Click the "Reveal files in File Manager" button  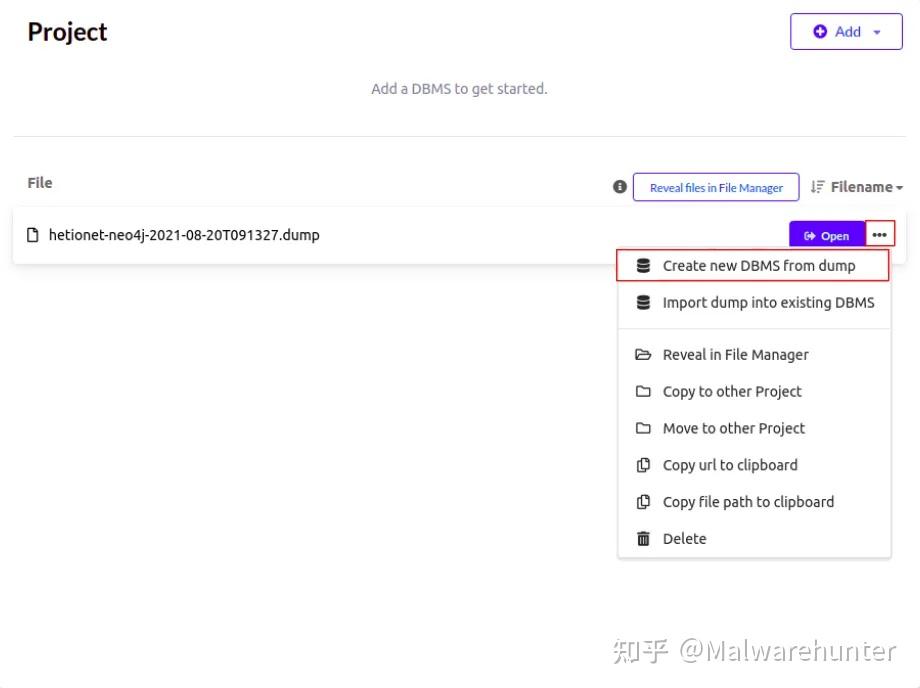click(x=716, y=187)
